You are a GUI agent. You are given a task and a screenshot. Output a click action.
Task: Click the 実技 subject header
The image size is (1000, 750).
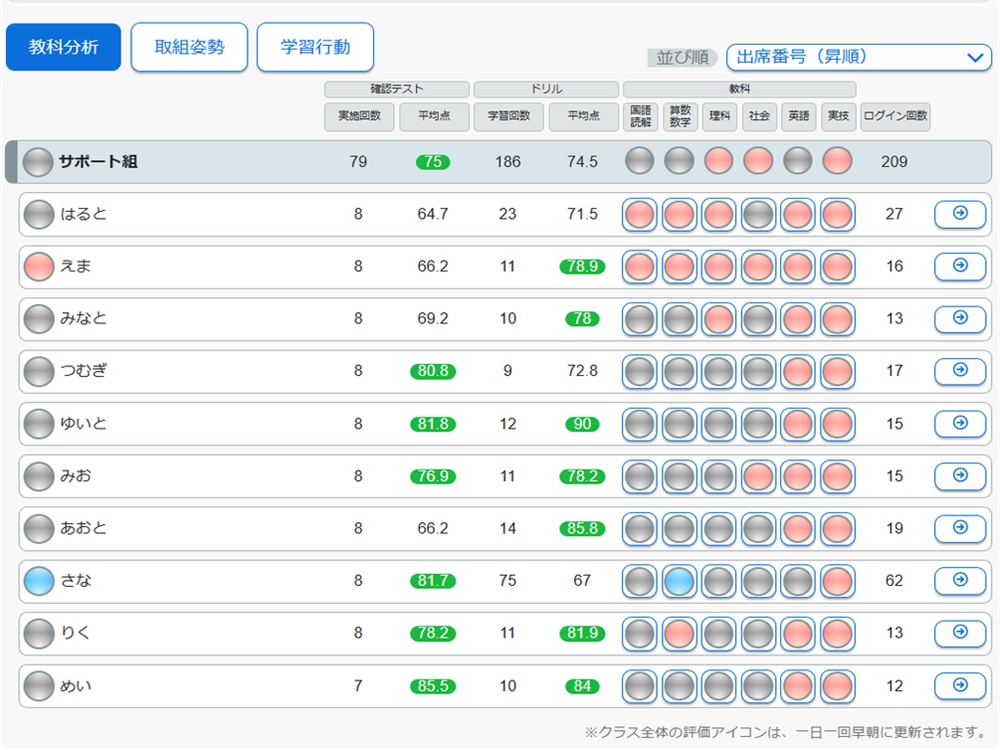[x=838, y=116]
